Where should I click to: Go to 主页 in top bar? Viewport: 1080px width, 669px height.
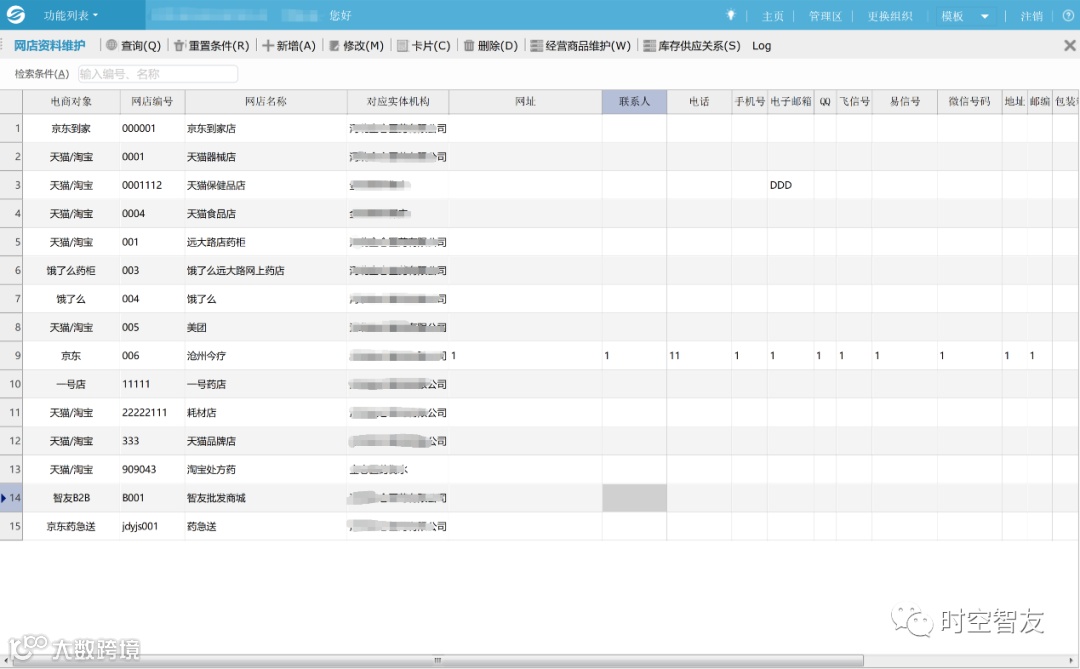pyautogui.click(x=772, y=16)
